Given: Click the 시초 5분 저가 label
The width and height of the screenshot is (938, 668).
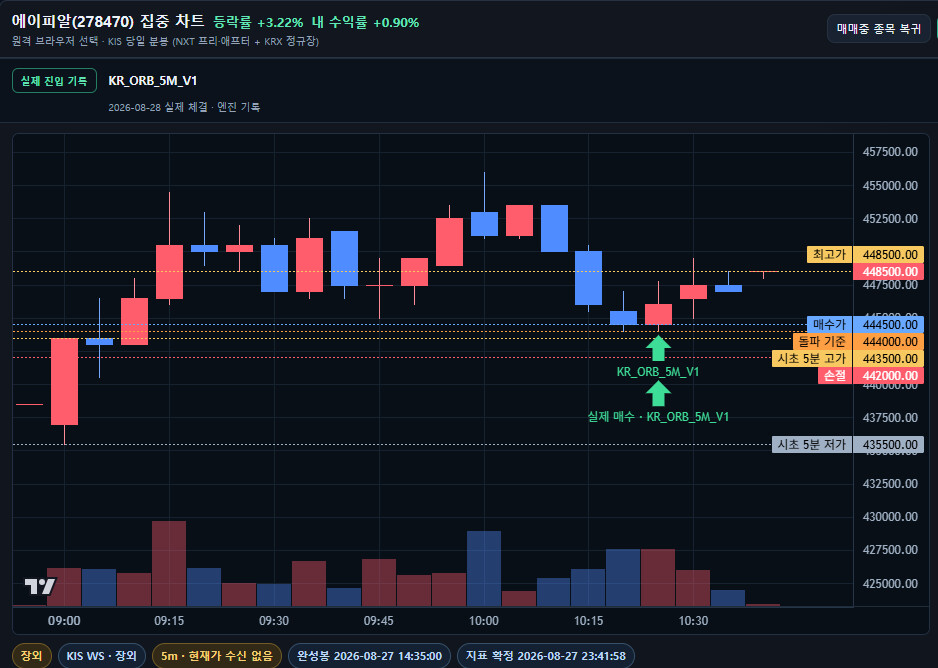Looking at the screenshot, I should point(812,444).
